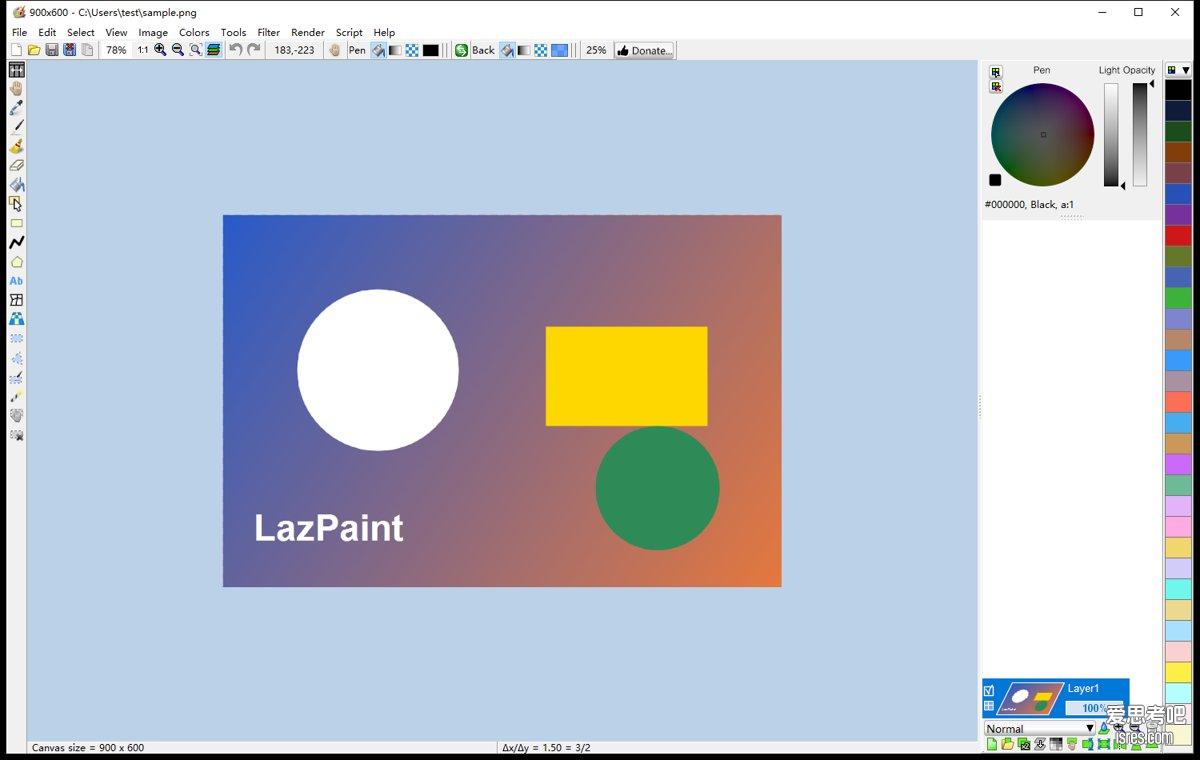Set pen fill to texture
1200x760 pixels.
point(412,50)
